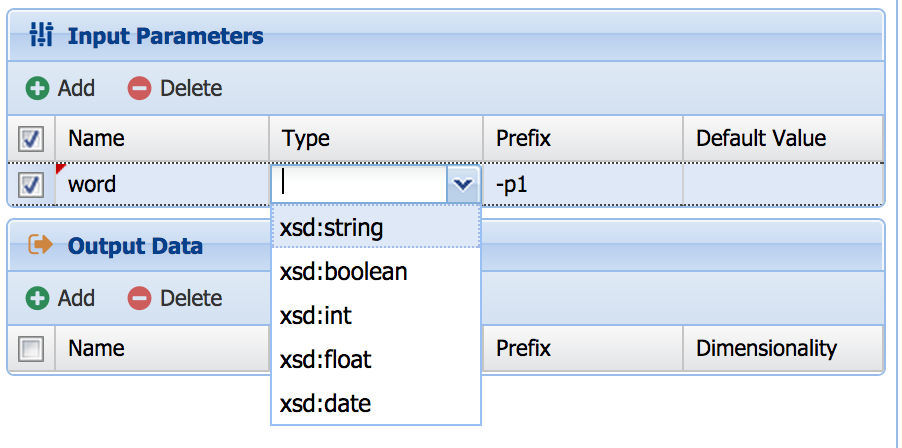This screenshot has width=902, height=448.
Task: Click red minus icon in Output Data
Action: click(139, 298)
